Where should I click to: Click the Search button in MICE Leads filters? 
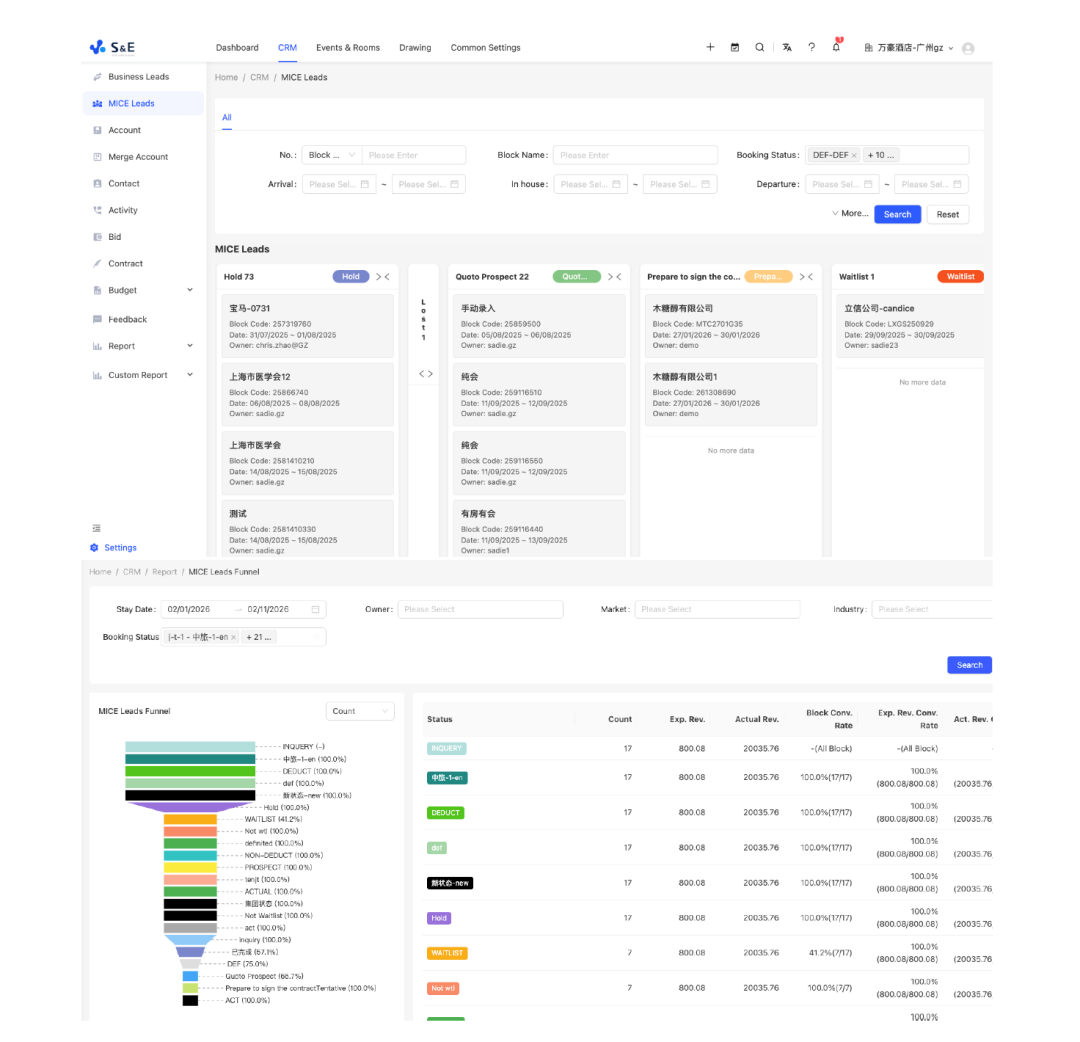897,214
